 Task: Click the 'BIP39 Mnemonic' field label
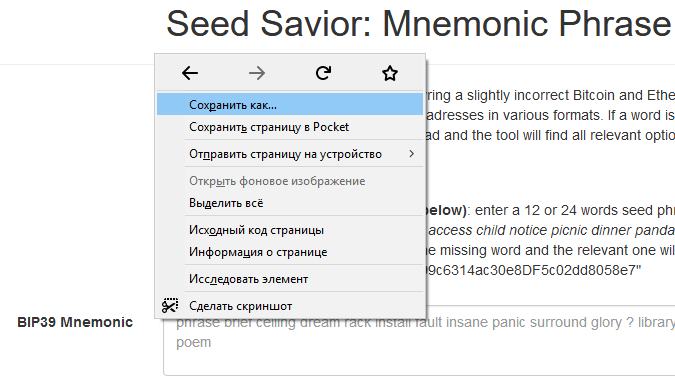click(x=75, y=322)
